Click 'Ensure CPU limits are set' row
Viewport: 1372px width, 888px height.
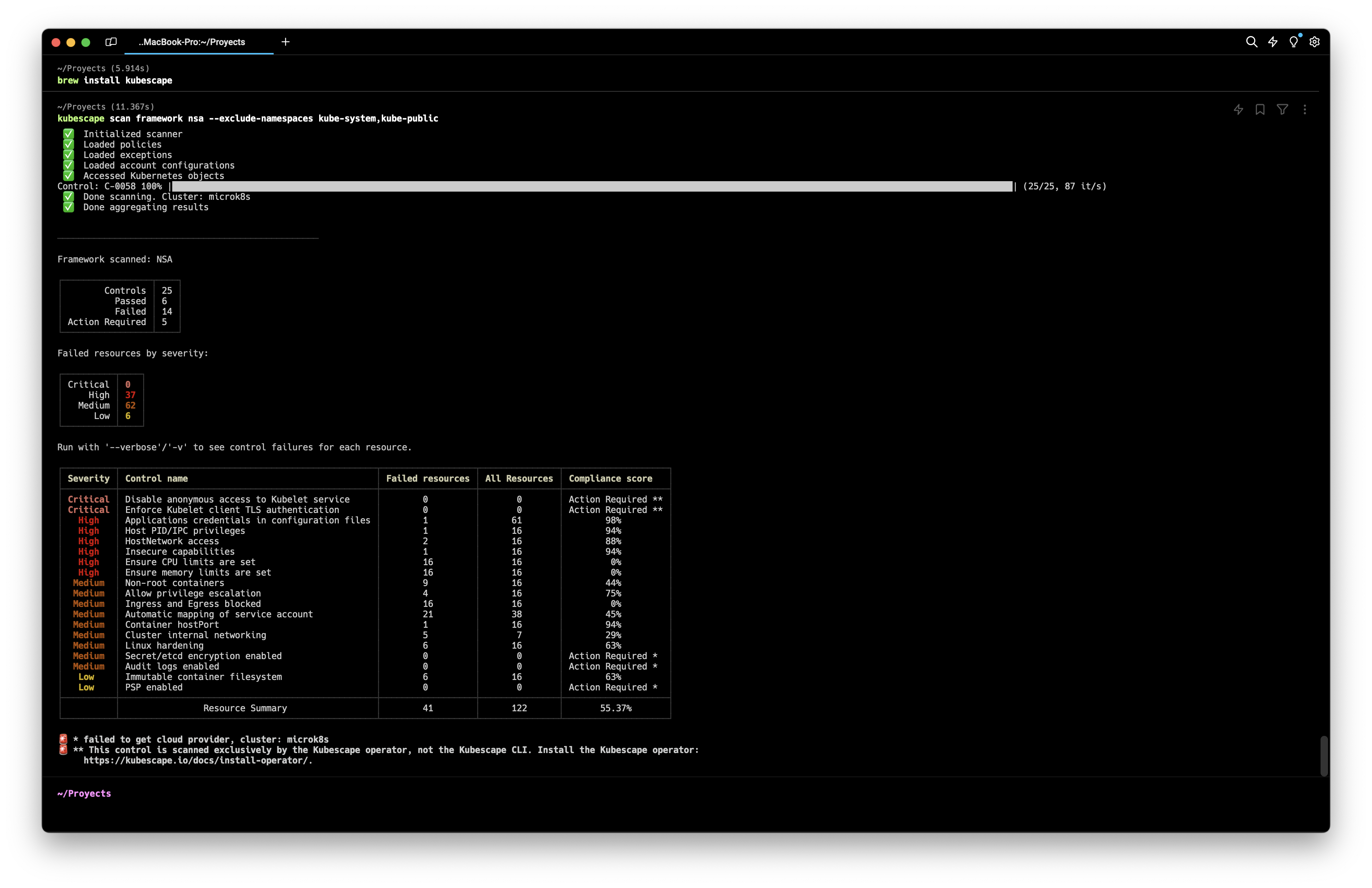(x=365, y=563)
